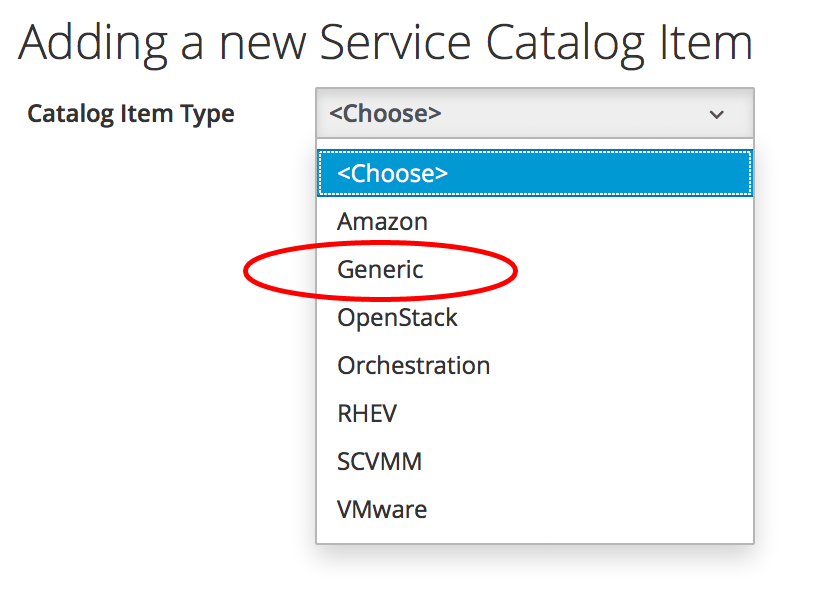Choose the Orchestration template item type
This screenshot has height=592, width=820.
(413, 365)
